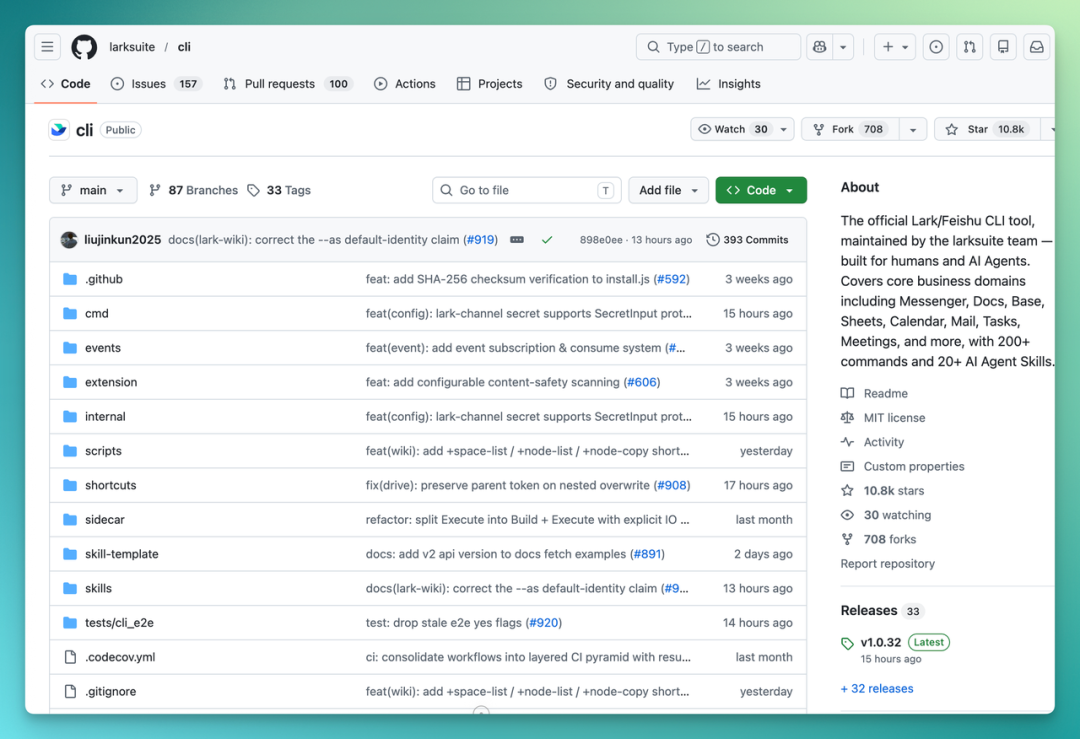The height and width of the screenshot is (739, 1080).
Task: View the 393 Commits history
Action: pos(747,240)
